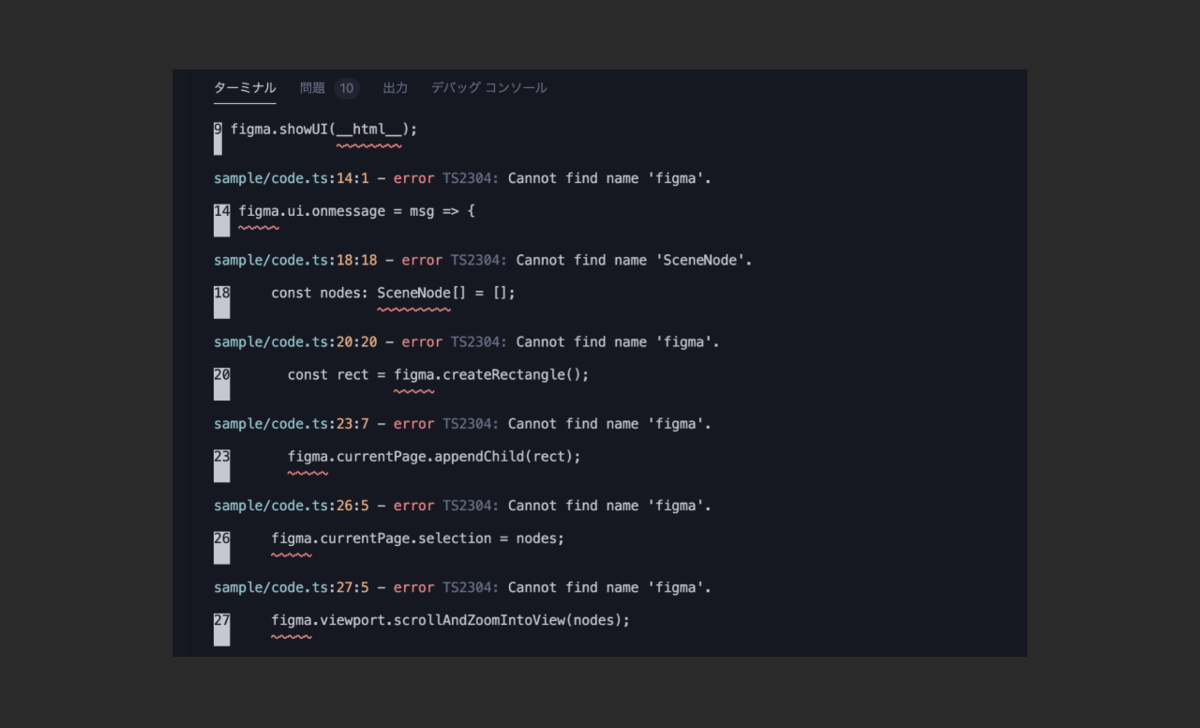Open the sample/code.ts:26:5 file link
Image resolution: width=1200 pixels, height=728 pixels.
pos(292,506)
